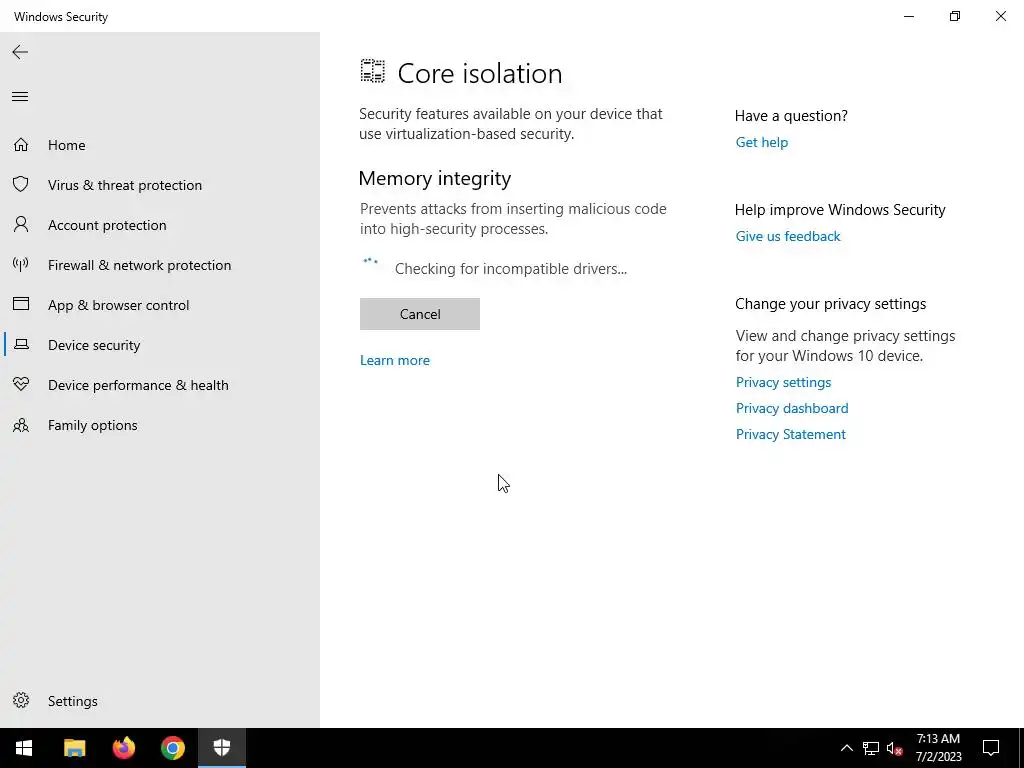Open the Privacy Statement link
The height and width of the screenshot is (768, 1024).
coord(790,434)
